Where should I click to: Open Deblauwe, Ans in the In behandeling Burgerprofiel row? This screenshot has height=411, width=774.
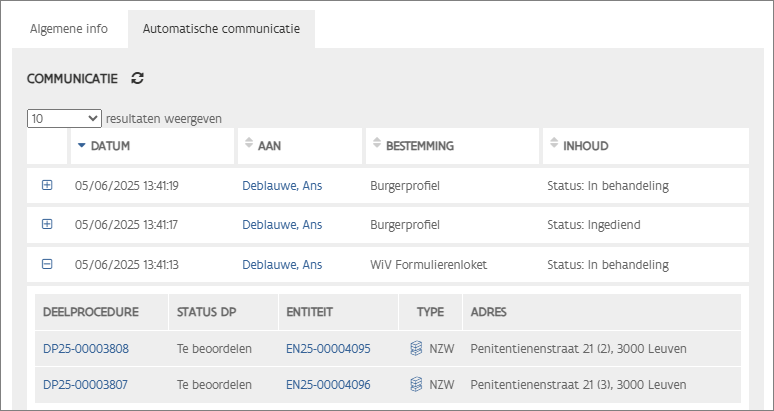point(282,185)
